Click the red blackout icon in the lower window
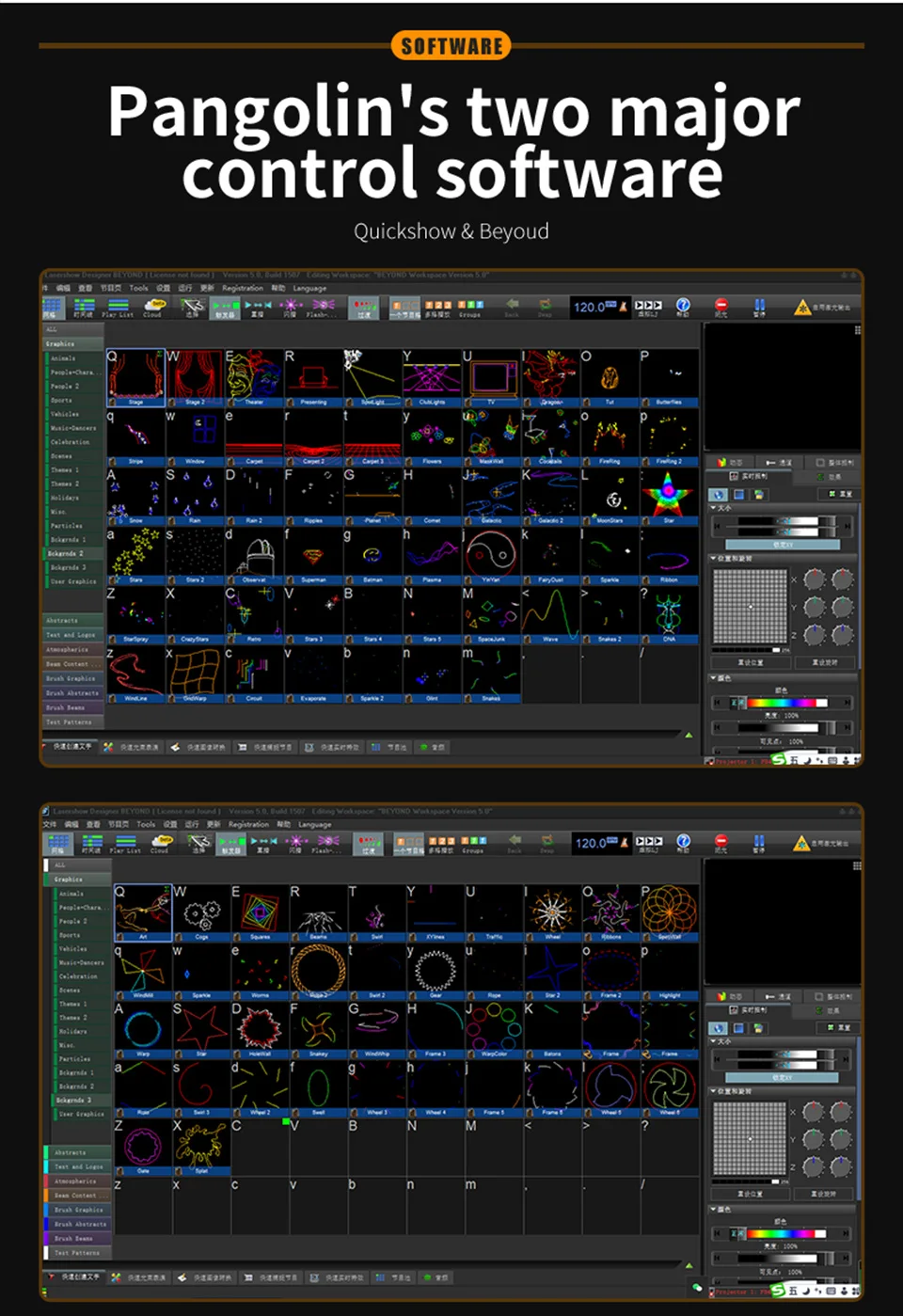 coord(721,842)
